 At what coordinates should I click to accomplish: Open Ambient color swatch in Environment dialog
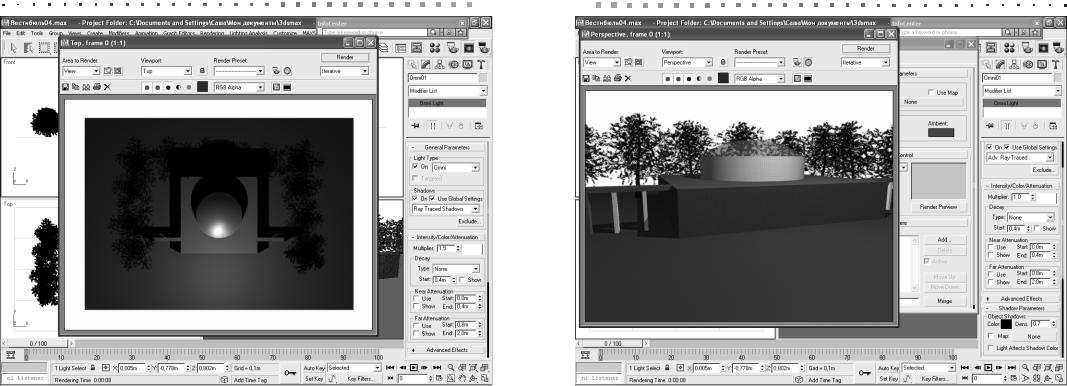tap(941, 132)
